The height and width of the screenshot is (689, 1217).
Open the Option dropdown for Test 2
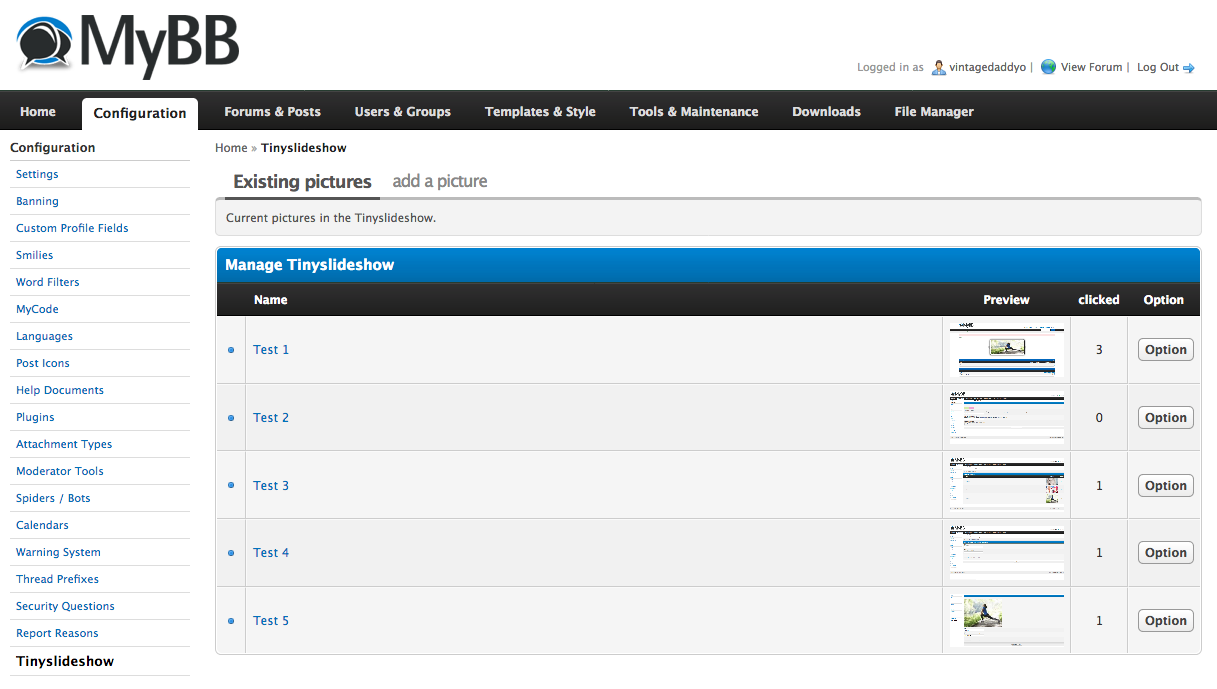click(x=1165, y=418)
